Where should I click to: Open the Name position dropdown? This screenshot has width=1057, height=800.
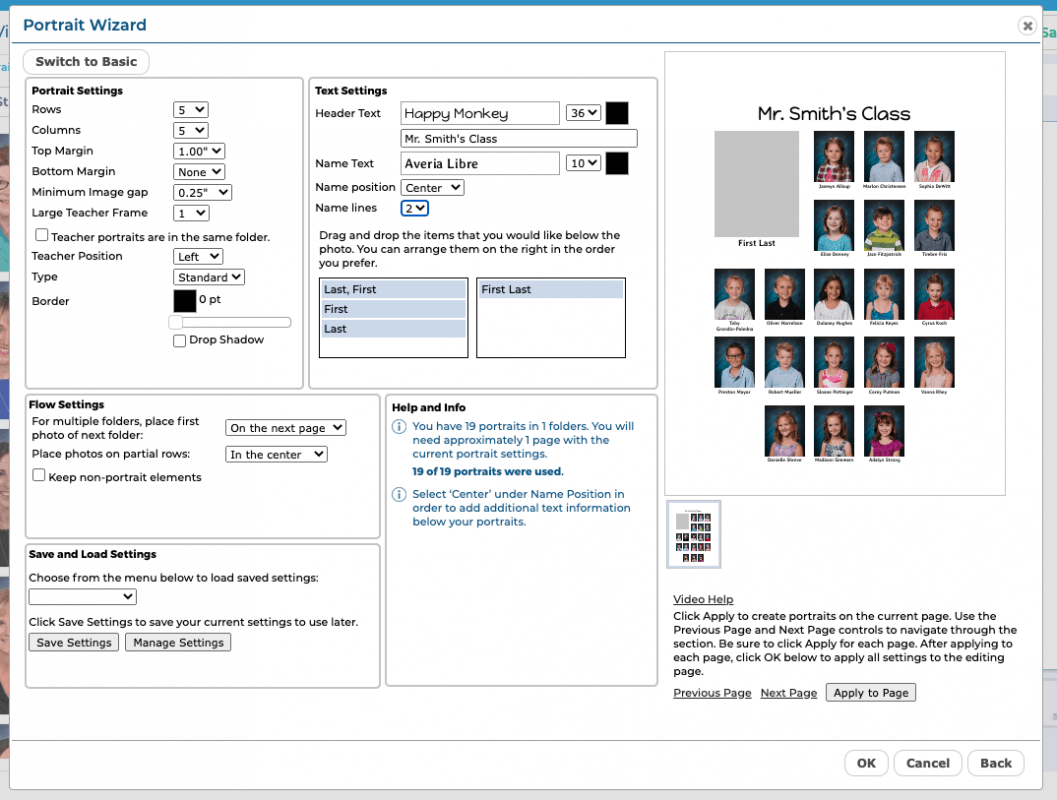(432, 188)
